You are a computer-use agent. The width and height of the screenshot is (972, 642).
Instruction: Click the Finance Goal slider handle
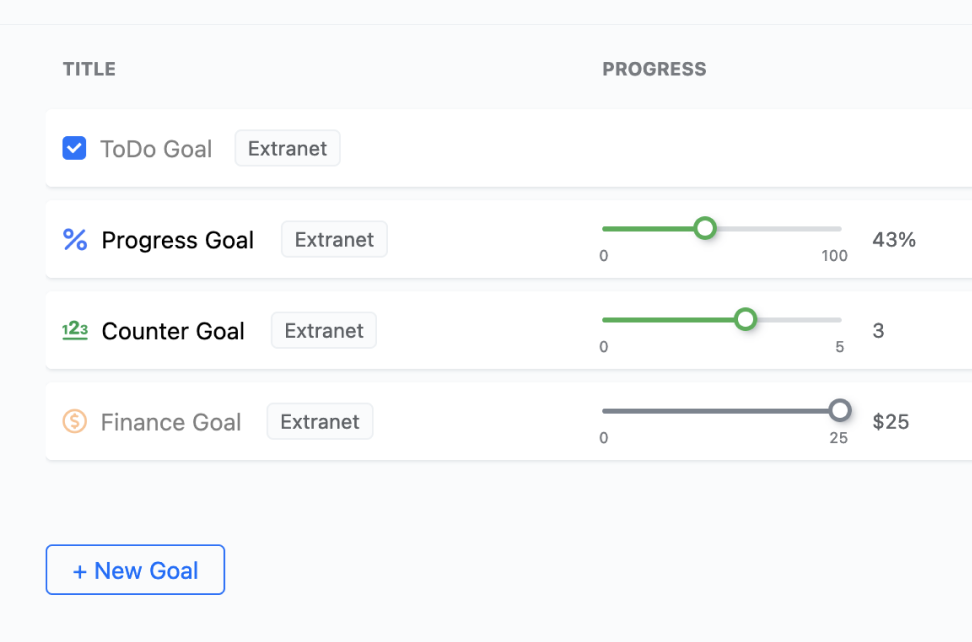840,410
